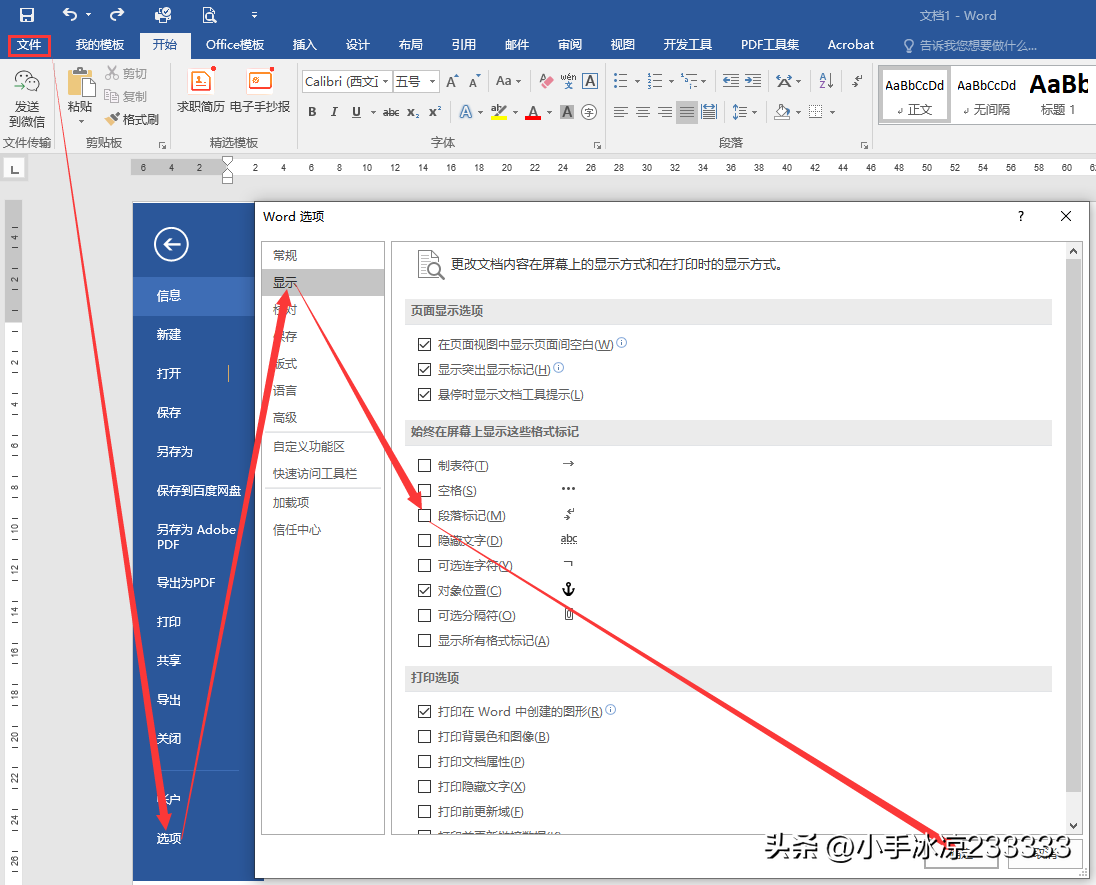Image resolution: width=1096 pixels, height=885 pixels.
Task: Click Options in File menu
Action: coord(168,838)
